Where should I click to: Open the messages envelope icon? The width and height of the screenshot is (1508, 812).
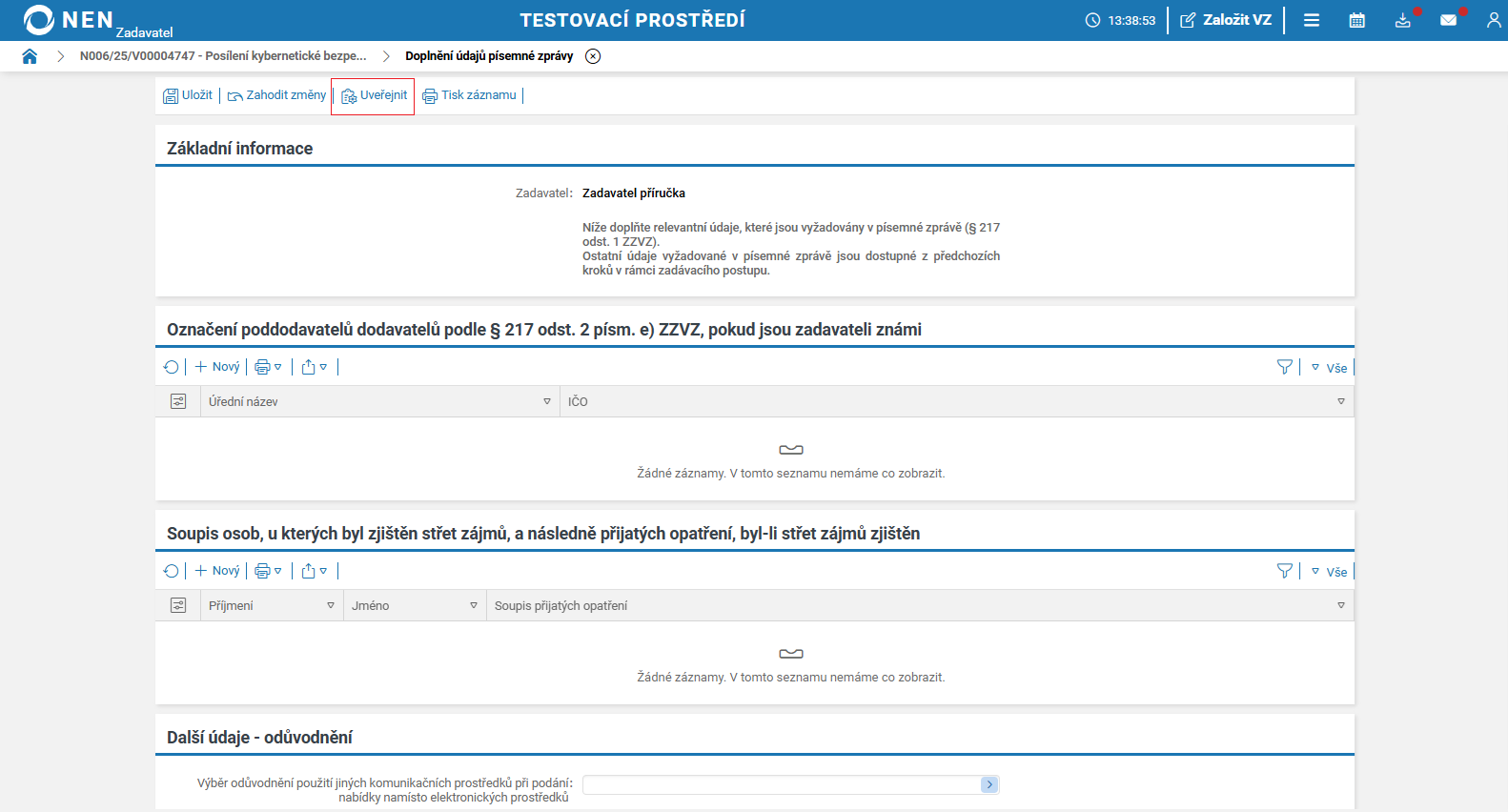1448,20
